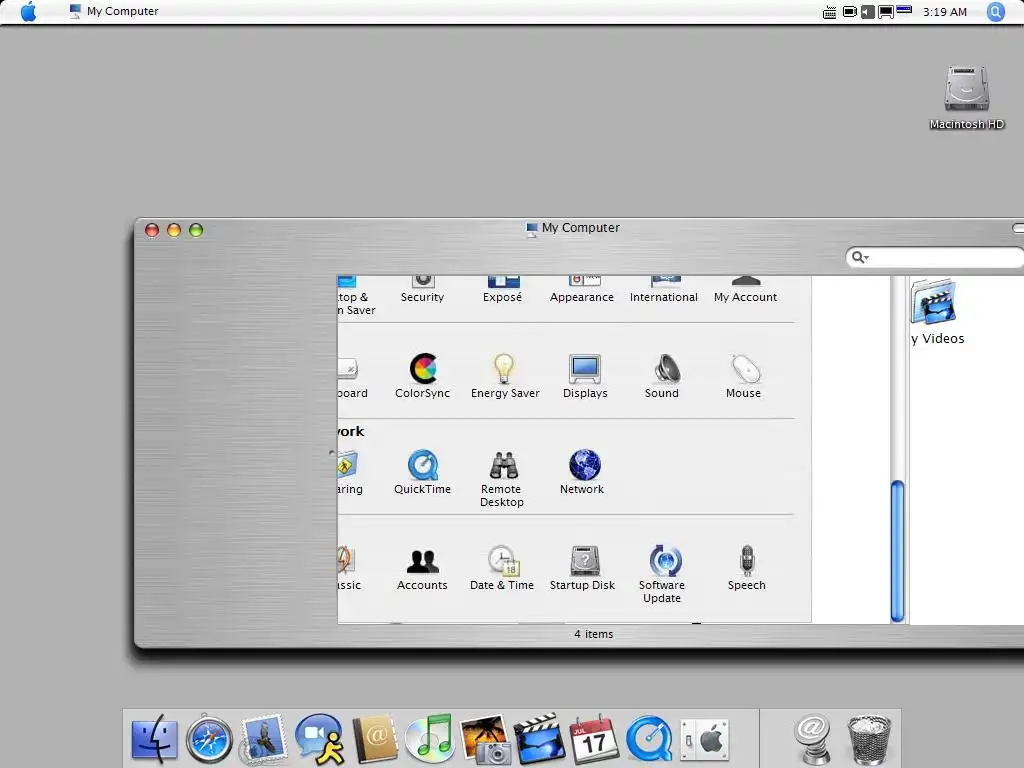This screenshot has height=768, width=1024.
Task: Open iCal calendar icon in dock
Action: pos(594,739)
